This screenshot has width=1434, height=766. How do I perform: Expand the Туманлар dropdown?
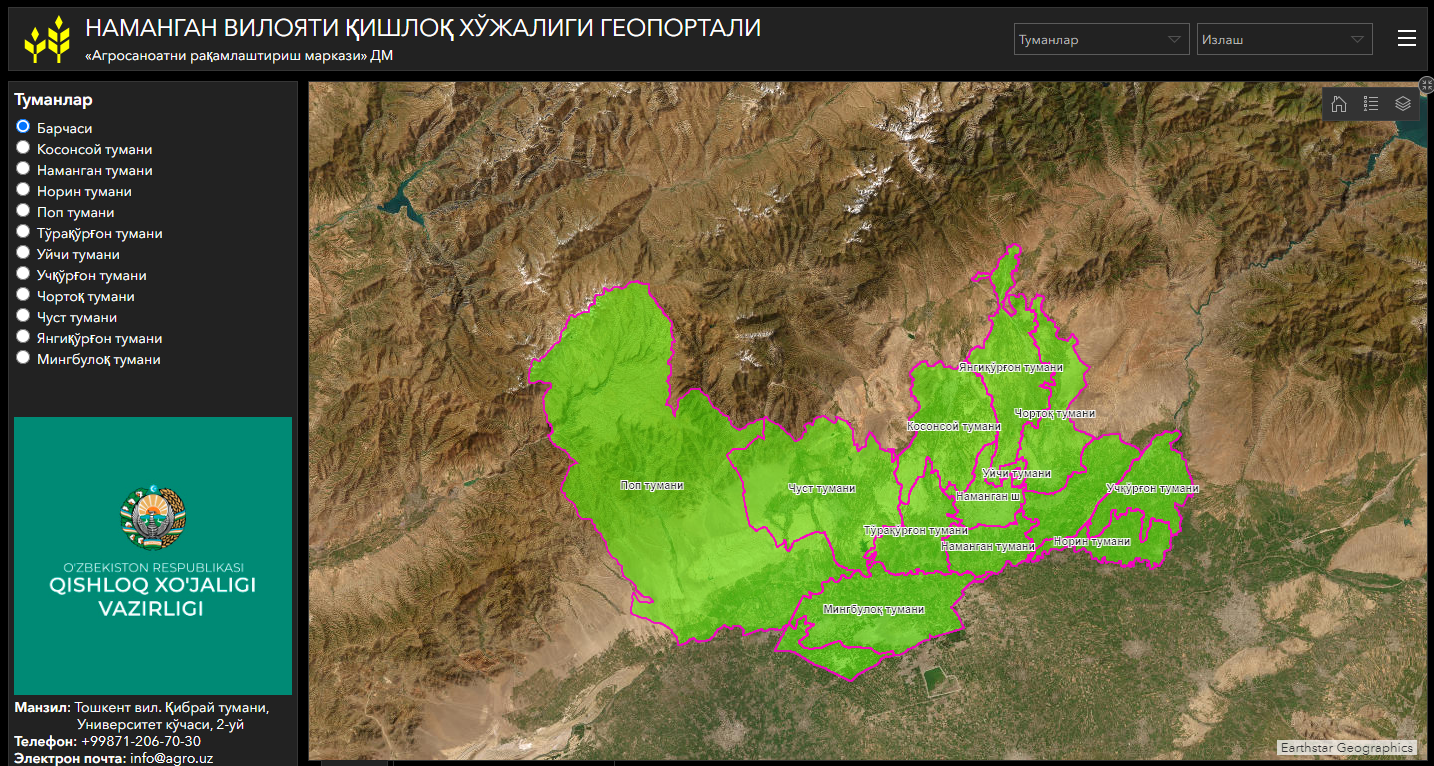1101,40
